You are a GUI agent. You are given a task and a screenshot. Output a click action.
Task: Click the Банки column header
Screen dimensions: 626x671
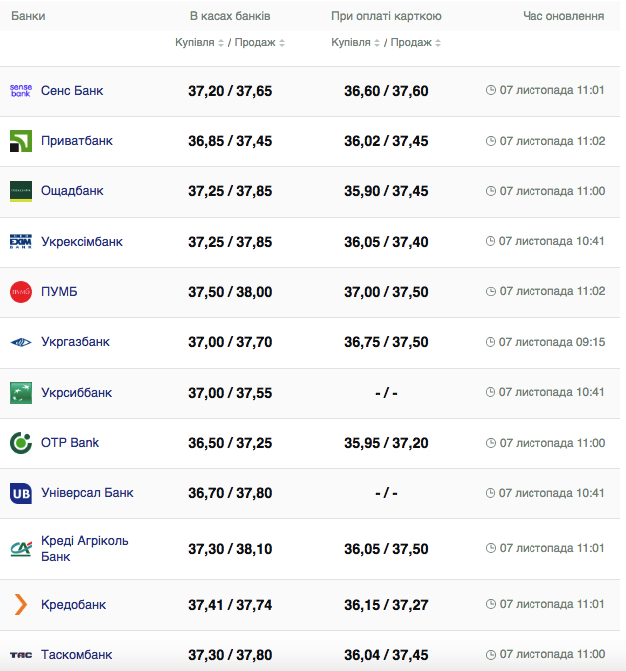[x=28, y=17]
